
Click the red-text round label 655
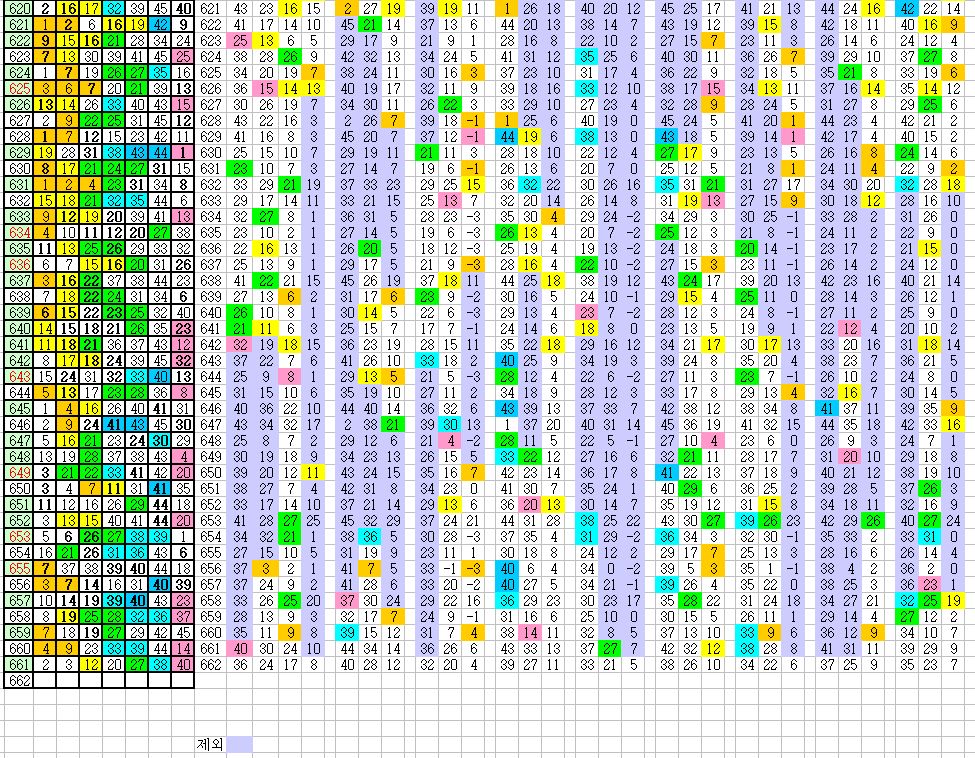click(18, 569)
